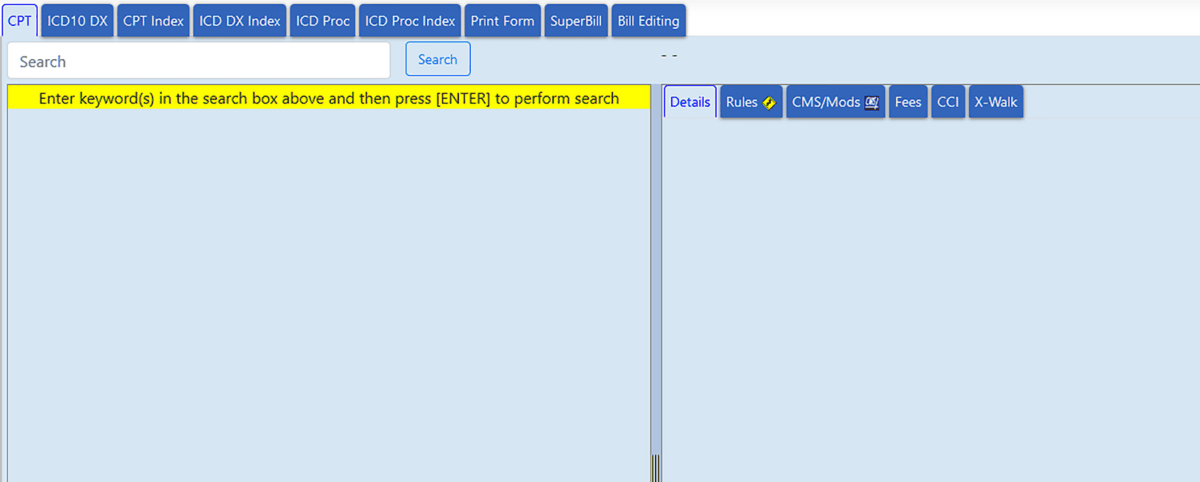1200x482 pixels.
Task: Open the Fees tab
Action: click(908, 102)
